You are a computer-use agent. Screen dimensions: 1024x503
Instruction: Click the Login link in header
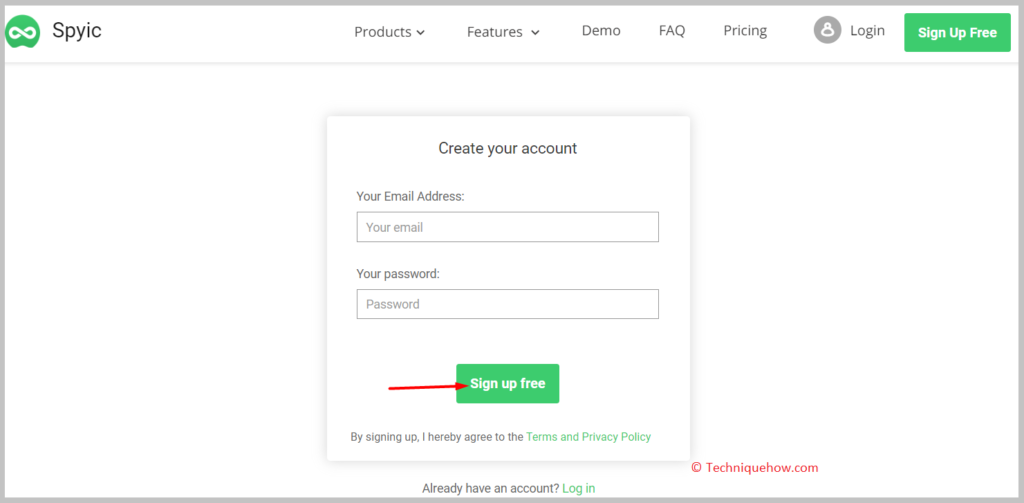(x=867, y=31)
